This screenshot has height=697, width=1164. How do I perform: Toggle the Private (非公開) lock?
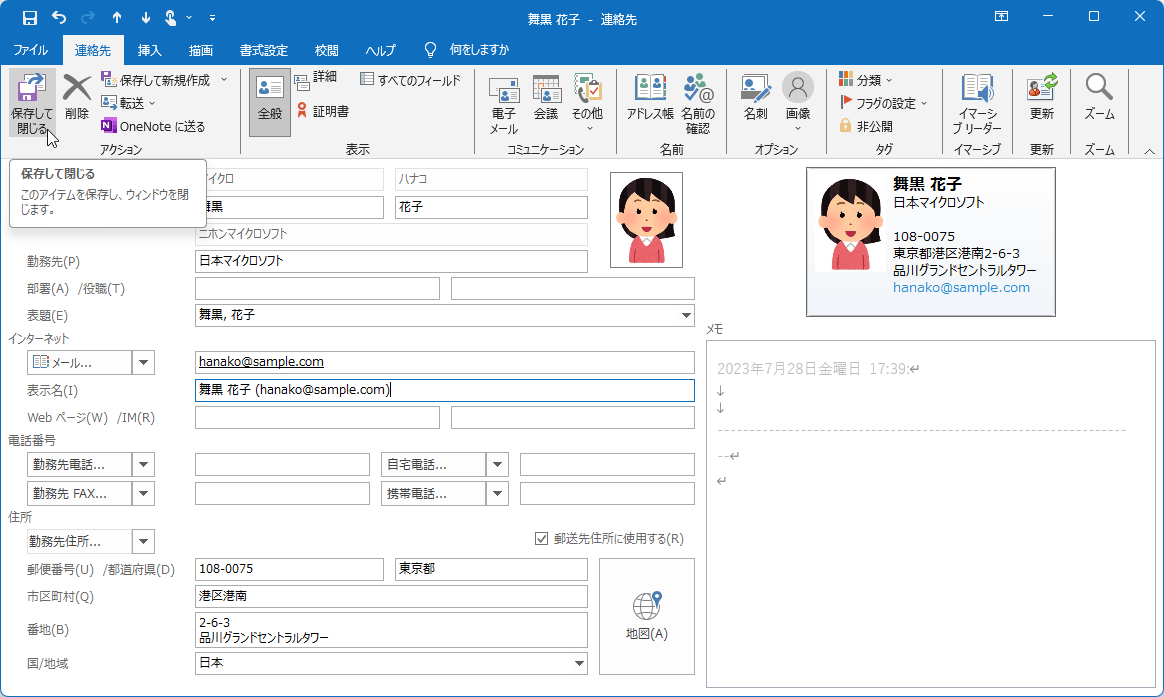866,126
